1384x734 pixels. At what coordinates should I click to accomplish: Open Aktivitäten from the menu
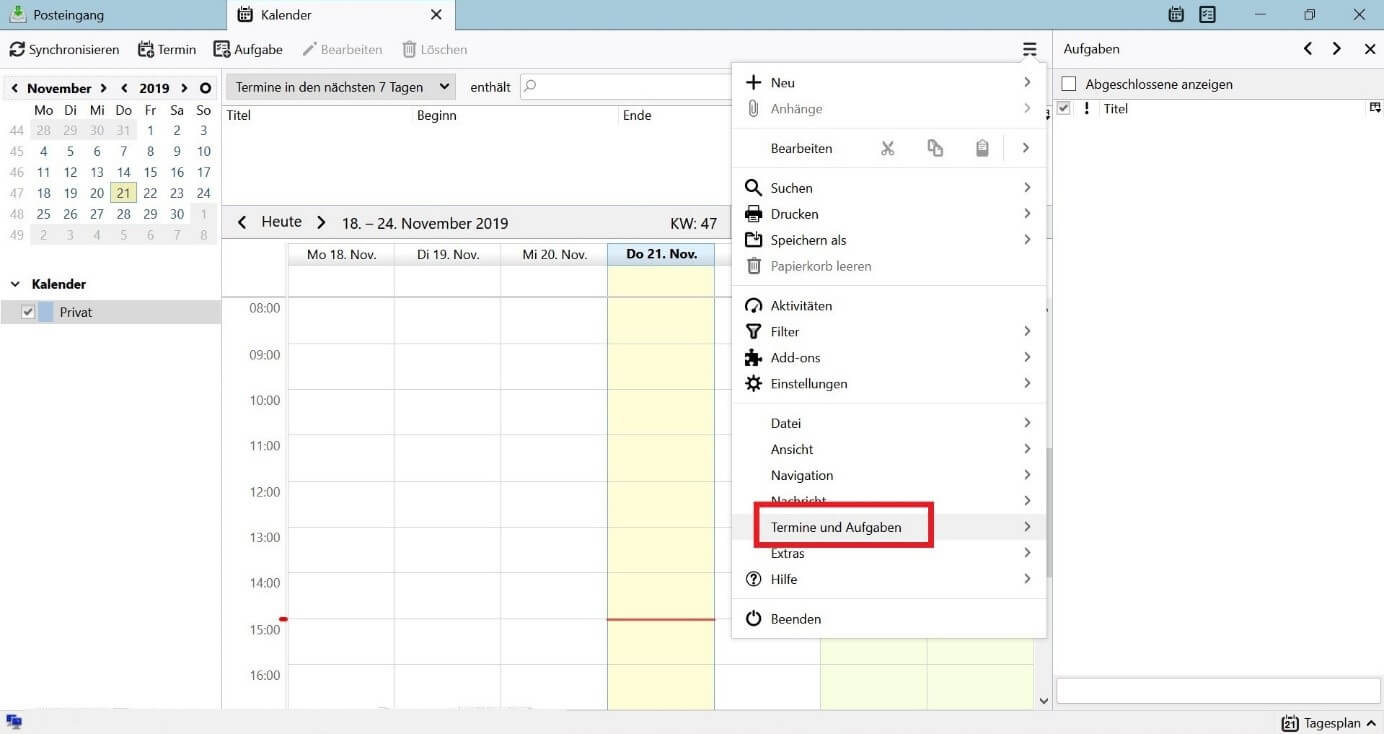tap(889, 306)
